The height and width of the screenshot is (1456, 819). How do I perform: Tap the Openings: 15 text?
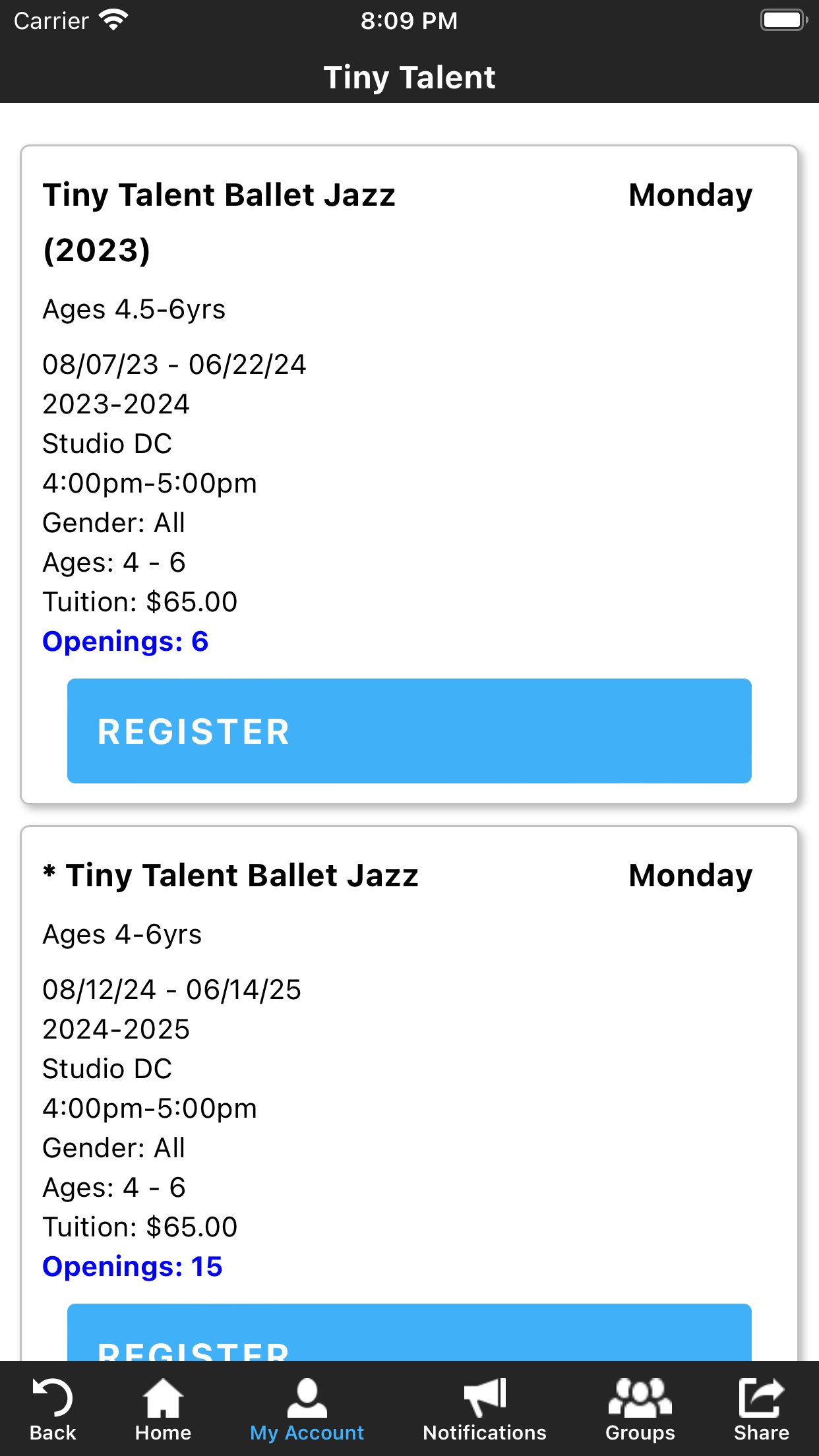pyautogui.click(x=133, y=1267)
